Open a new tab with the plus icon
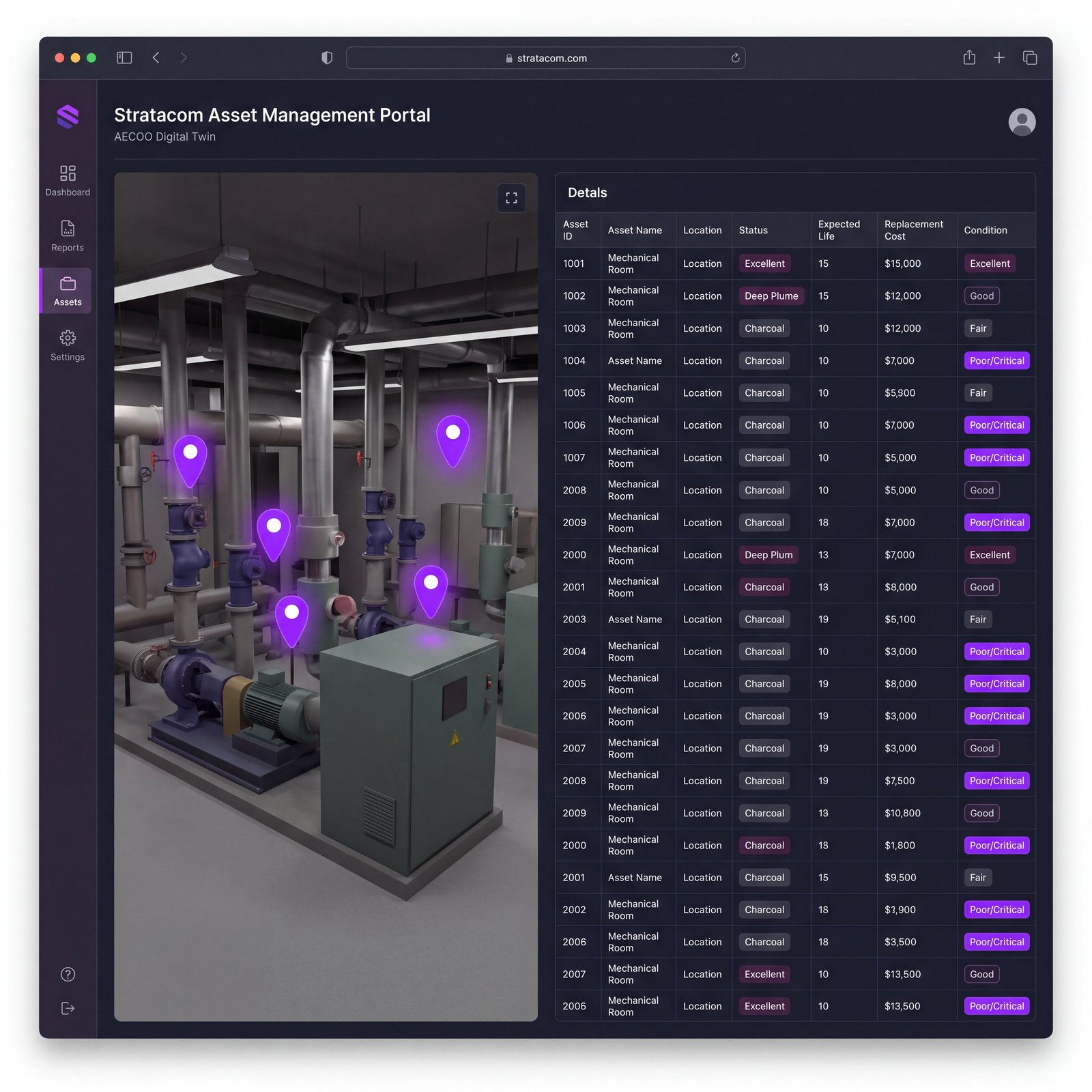Viewport: 1092px width, 1092px height. (x=999, y=58)
